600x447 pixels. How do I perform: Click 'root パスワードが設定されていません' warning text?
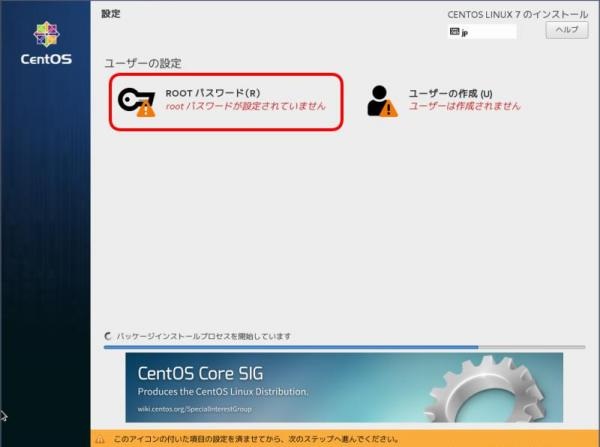(x=245, y=106)
